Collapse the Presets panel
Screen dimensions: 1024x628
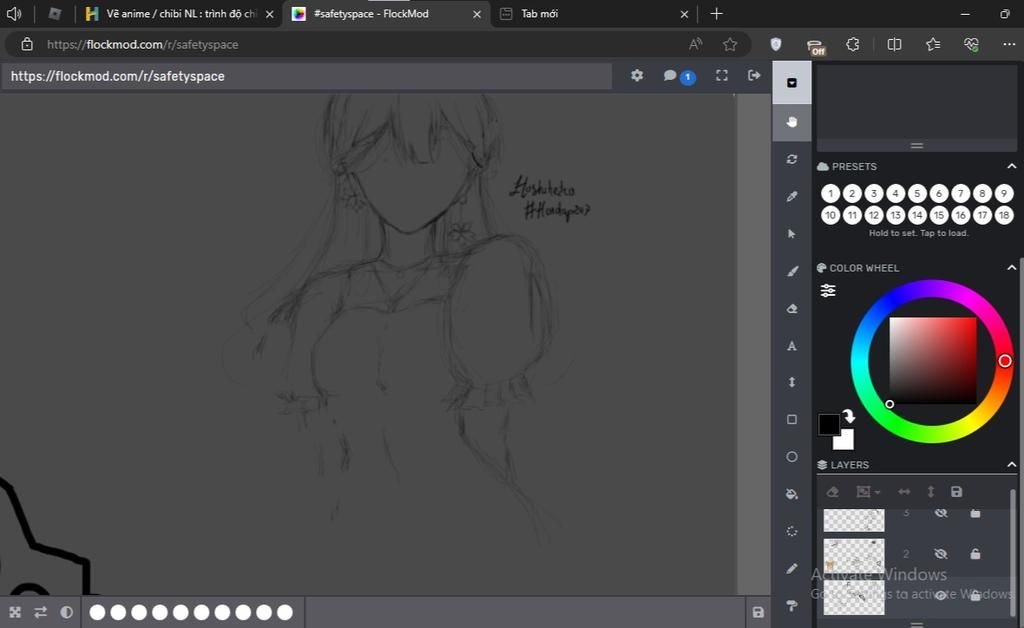[1012, 166]
